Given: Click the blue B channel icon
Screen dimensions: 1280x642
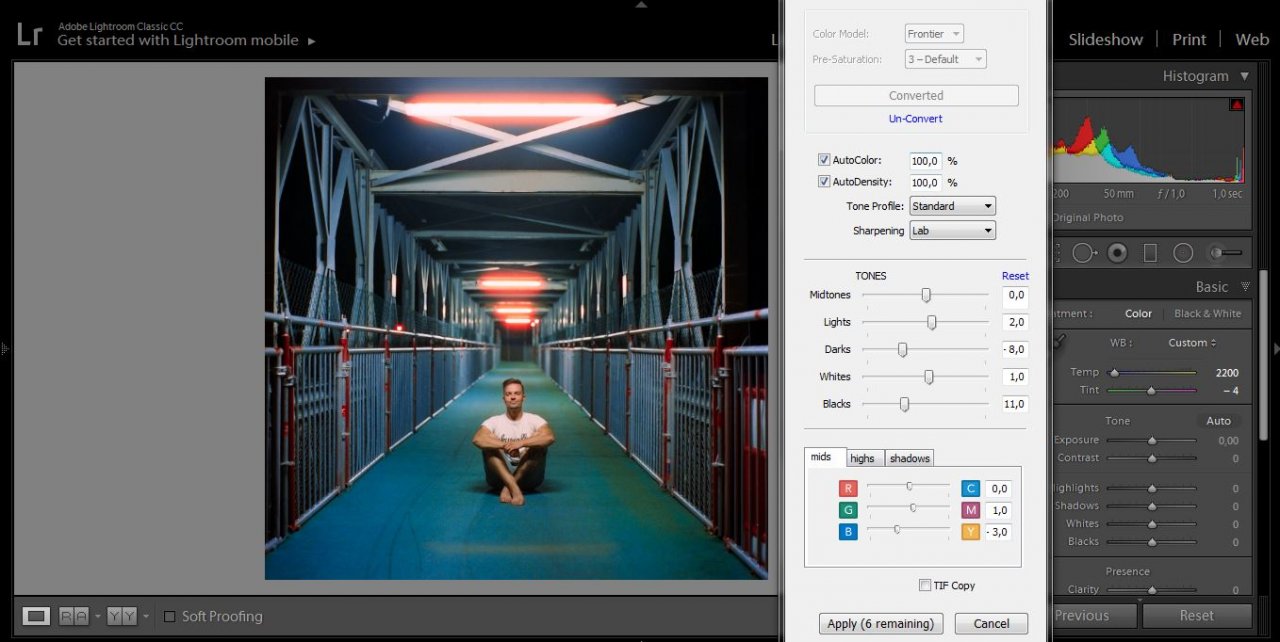Looking at the screenshot, I should click(848, 531).
